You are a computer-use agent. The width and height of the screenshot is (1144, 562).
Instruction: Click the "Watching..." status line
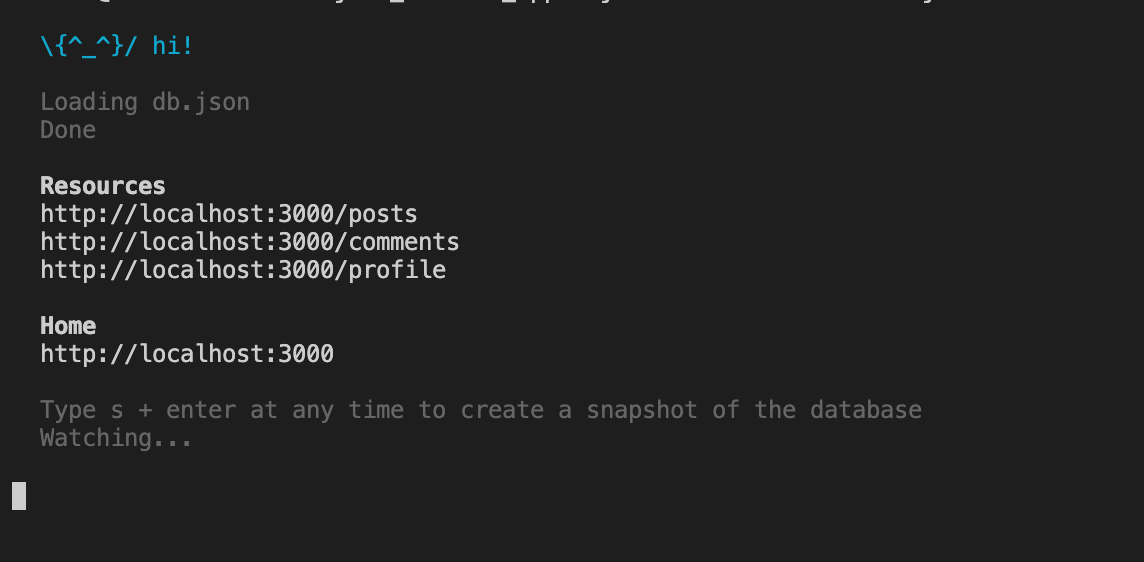pyautogui.click(x=116, y=438)
